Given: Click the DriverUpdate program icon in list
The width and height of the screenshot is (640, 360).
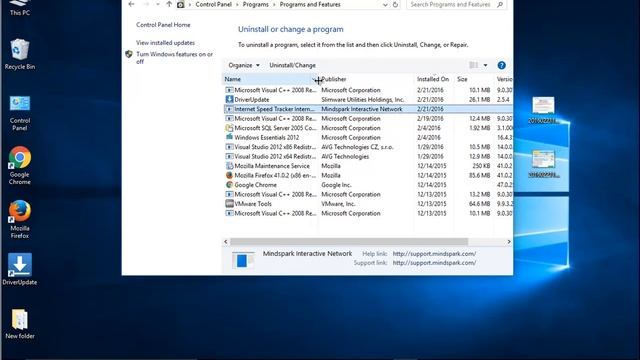Looking at the screenshot, I should click(229, 100).
